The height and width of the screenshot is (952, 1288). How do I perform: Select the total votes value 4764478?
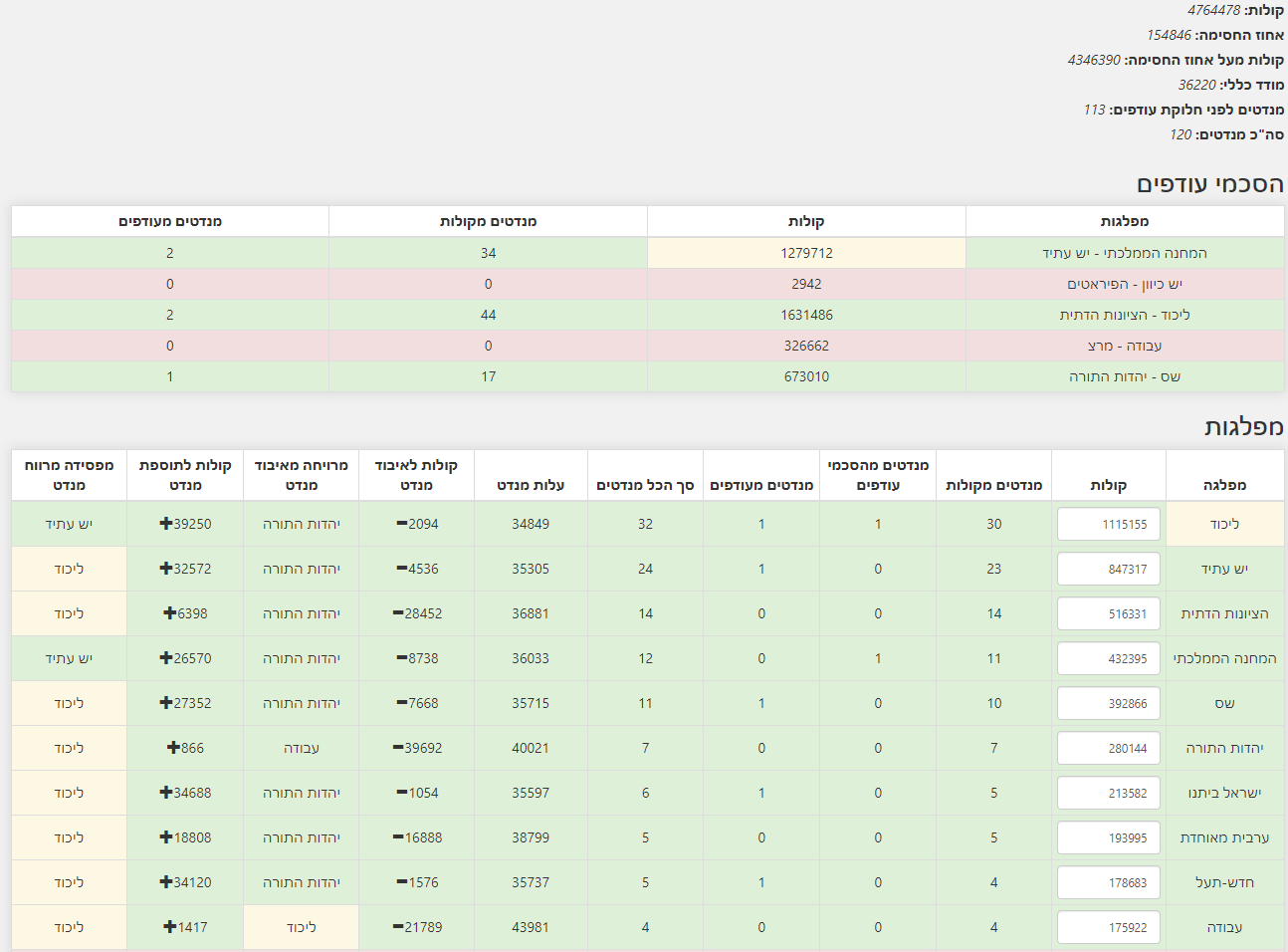coord(1213,10)
